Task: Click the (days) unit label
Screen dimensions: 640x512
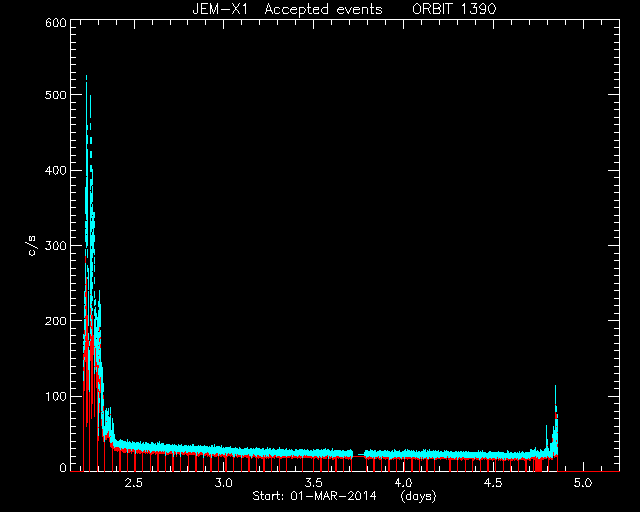Action: (418, 496)
